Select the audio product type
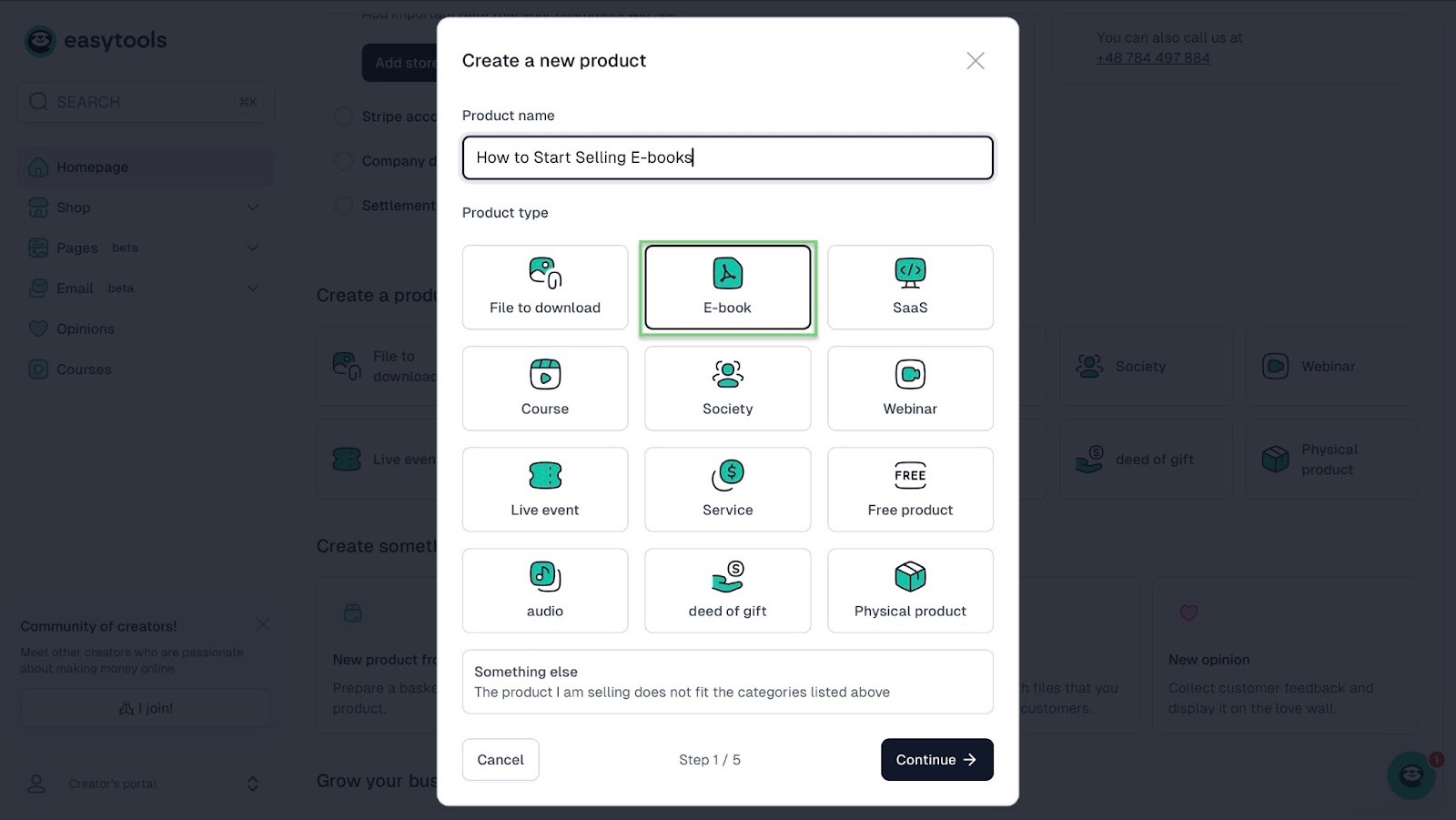Screen dimensions: 1456x820 [545, 590]
